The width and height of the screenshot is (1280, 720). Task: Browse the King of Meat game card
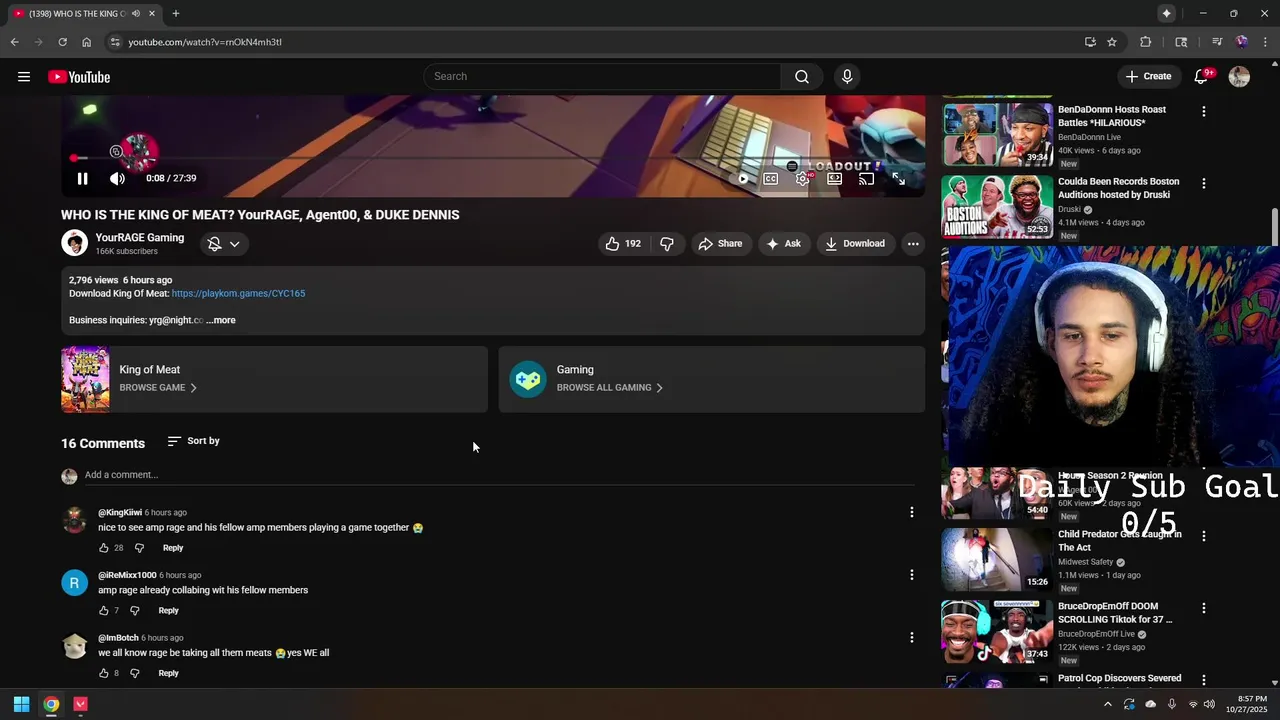pyautogui.click(x=274, y=380)
